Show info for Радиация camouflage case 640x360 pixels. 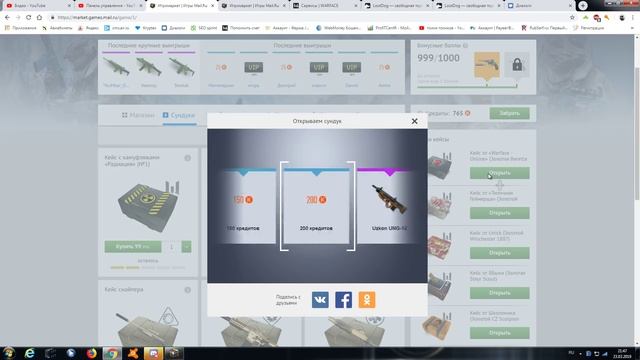pyautogui.click(x=188, y=158)
